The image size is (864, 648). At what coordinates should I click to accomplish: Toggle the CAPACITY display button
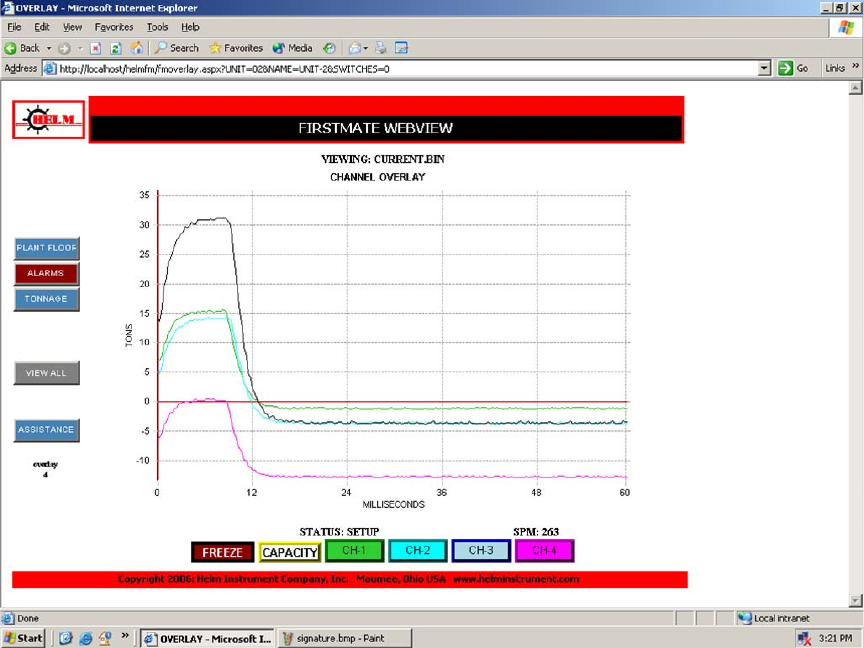pyautogui.click(x=290, y=552)
